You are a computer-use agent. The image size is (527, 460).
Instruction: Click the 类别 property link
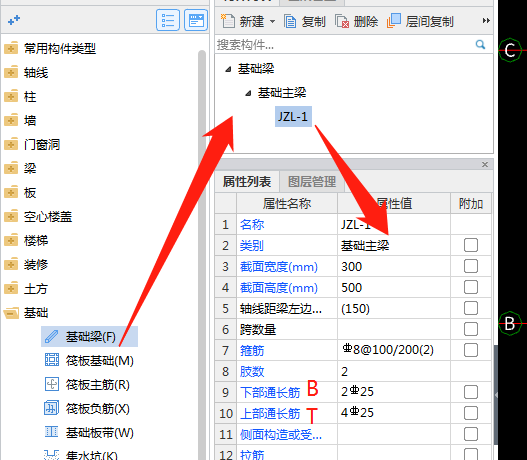252,246
